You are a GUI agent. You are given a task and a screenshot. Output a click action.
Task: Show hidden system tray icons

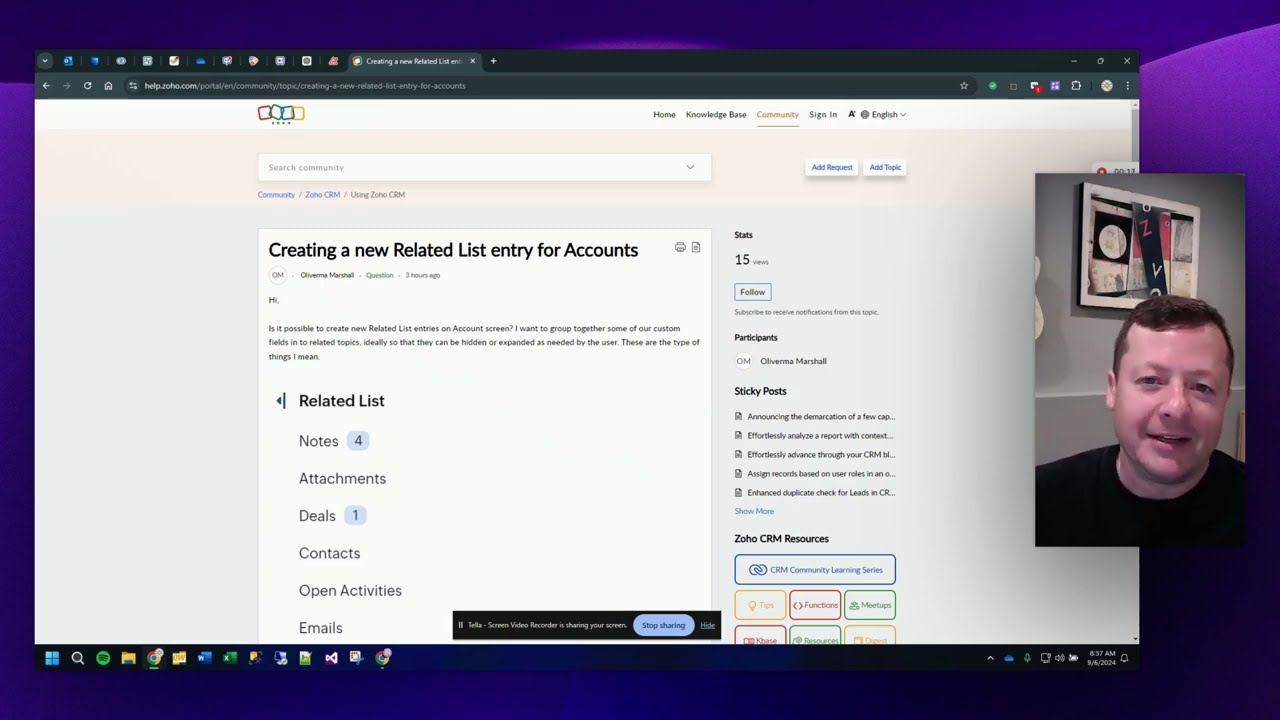coord(990,658)
